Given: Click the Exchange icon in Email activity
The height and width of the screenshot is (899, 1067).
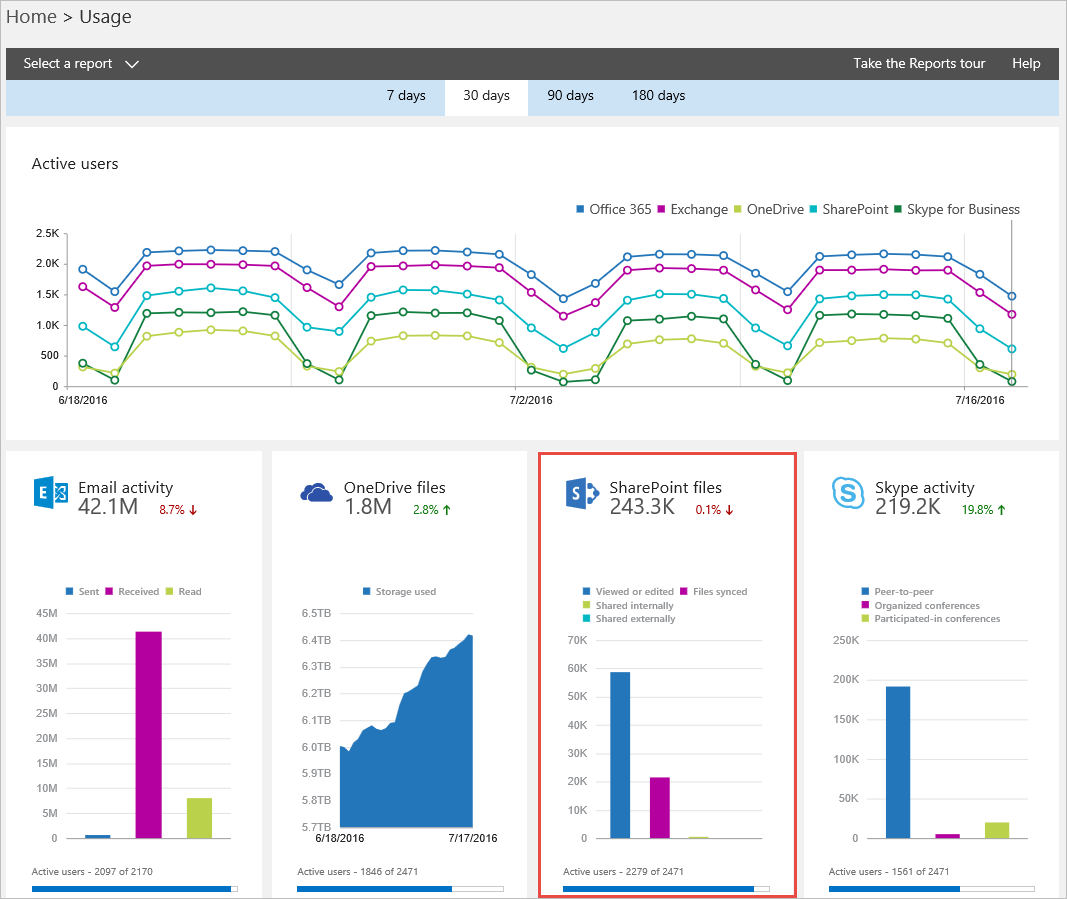Looking at the screenshot, I should point(49,492).
